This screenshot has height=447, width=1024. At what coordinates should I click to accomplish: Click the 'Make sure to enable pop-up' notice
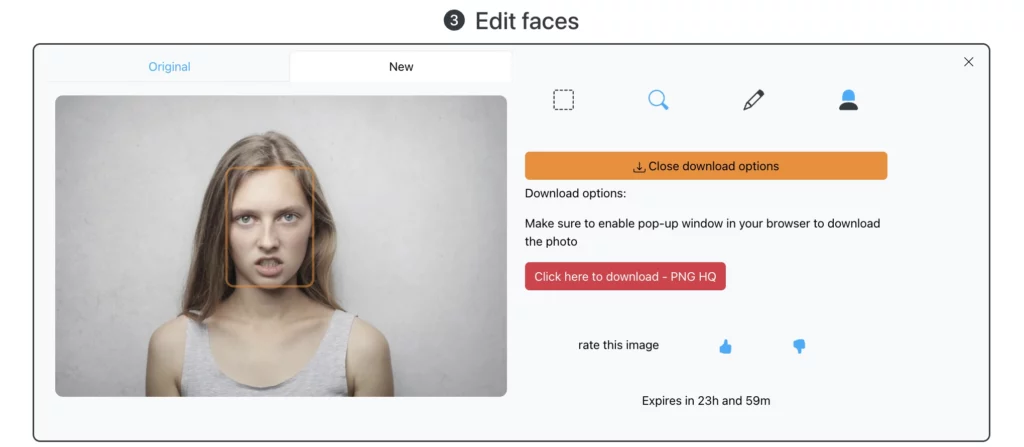[x=703, y=233]
